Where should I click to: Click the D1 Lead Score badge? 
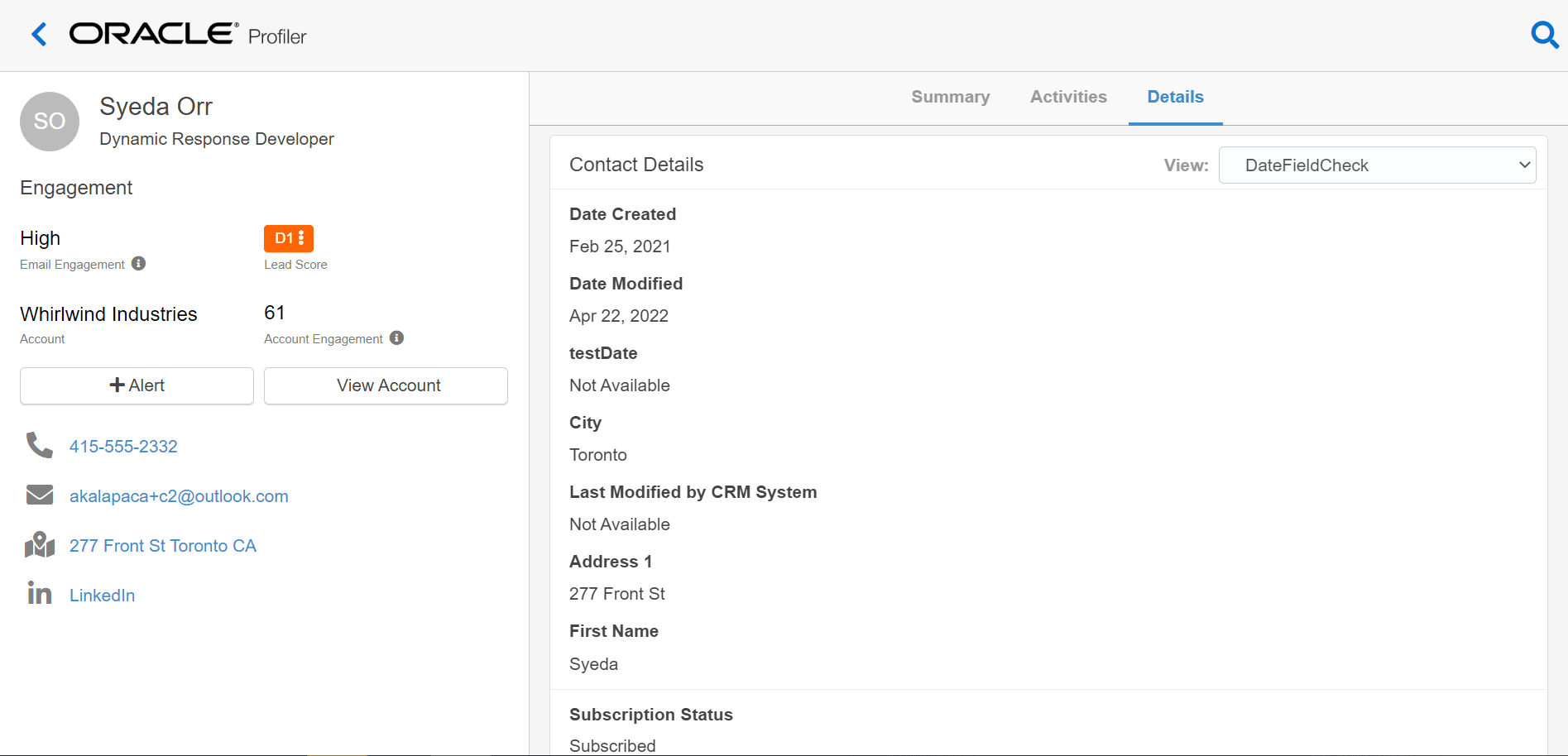tap(287, 238)
